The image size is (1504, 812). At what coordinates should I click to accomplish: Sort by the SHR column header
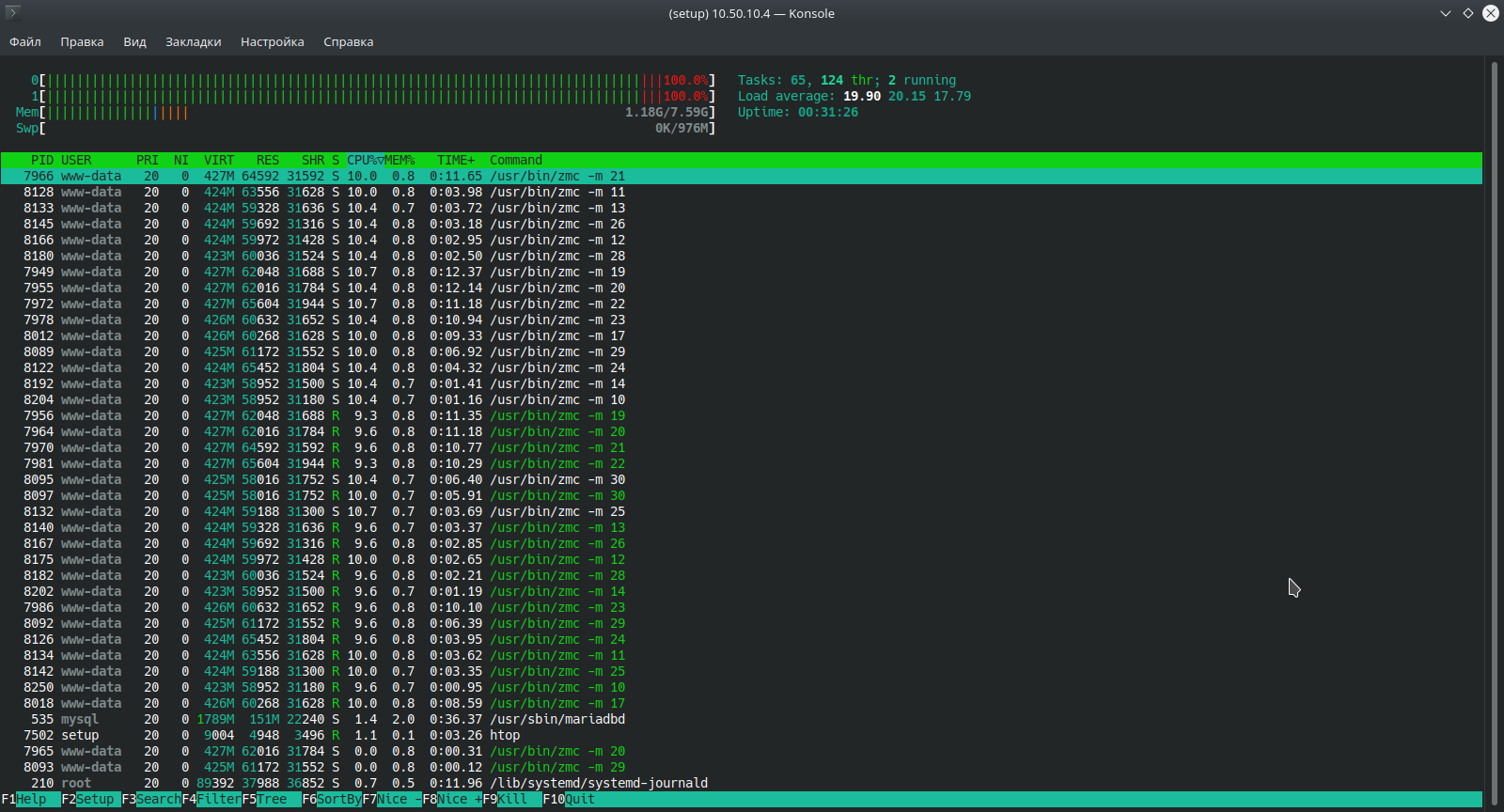point(313,160)
